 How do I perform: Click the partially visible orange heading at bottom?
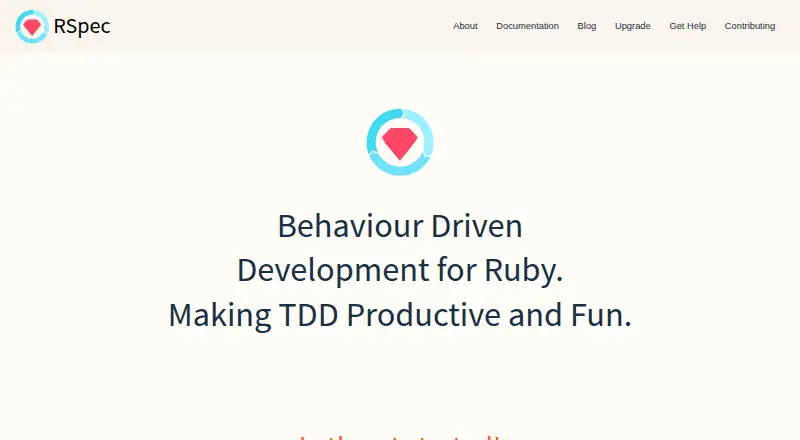400,437
